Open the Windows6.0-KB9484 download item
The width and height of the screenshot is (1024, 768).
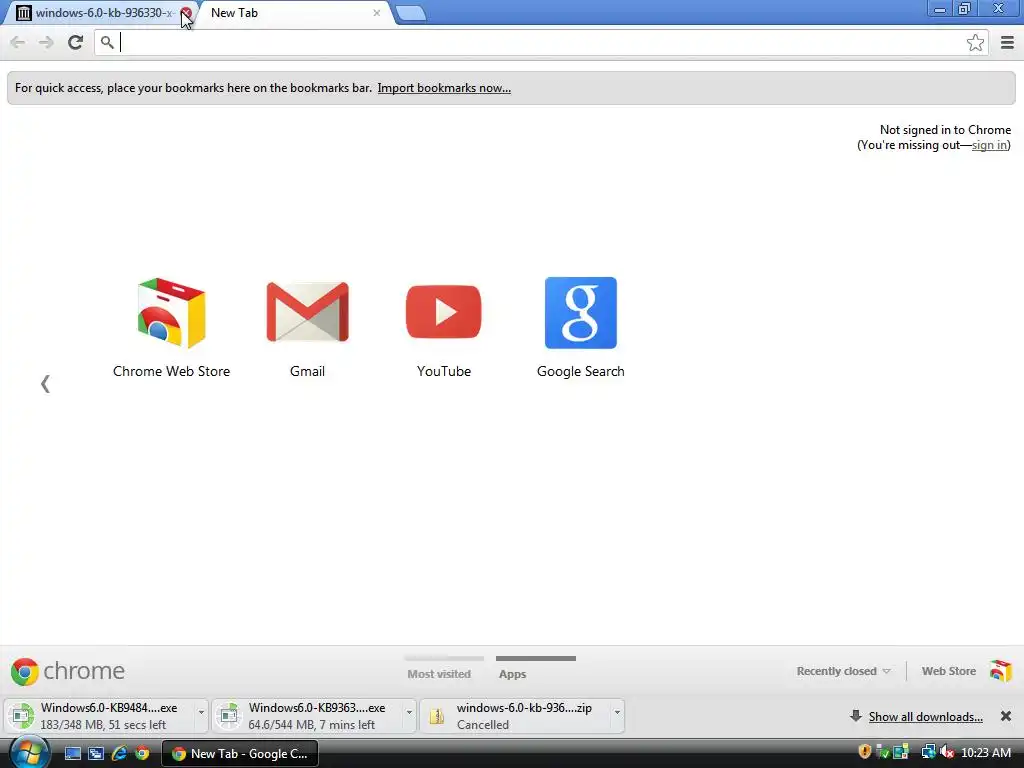(101, 716)
